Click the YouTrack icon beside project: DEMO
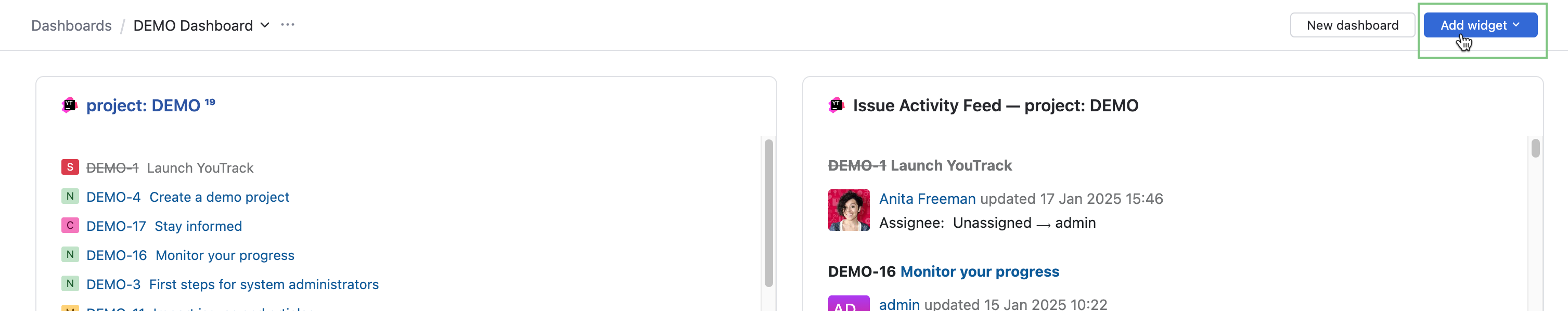Viewport: 1568px width, 311px height. click(x=70, y=105)
